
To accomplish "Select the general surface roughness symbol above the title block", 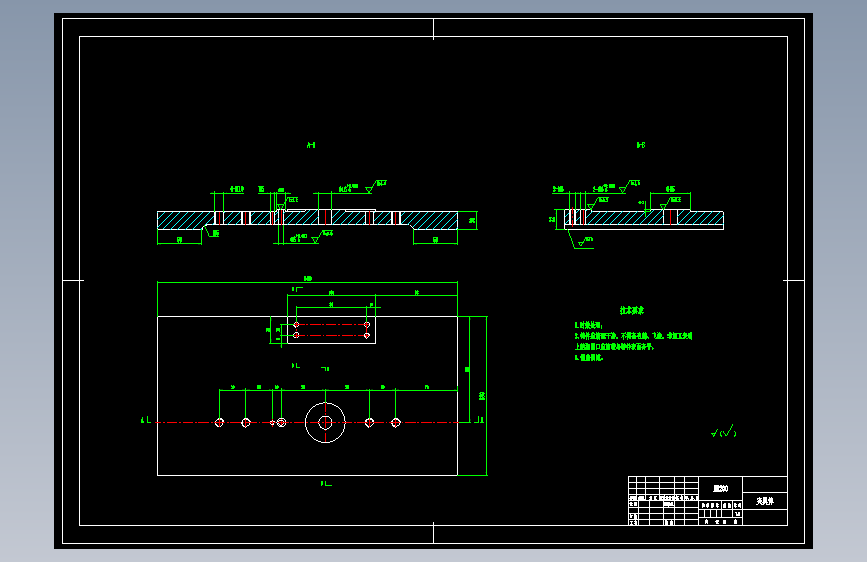I will point(724,431).
